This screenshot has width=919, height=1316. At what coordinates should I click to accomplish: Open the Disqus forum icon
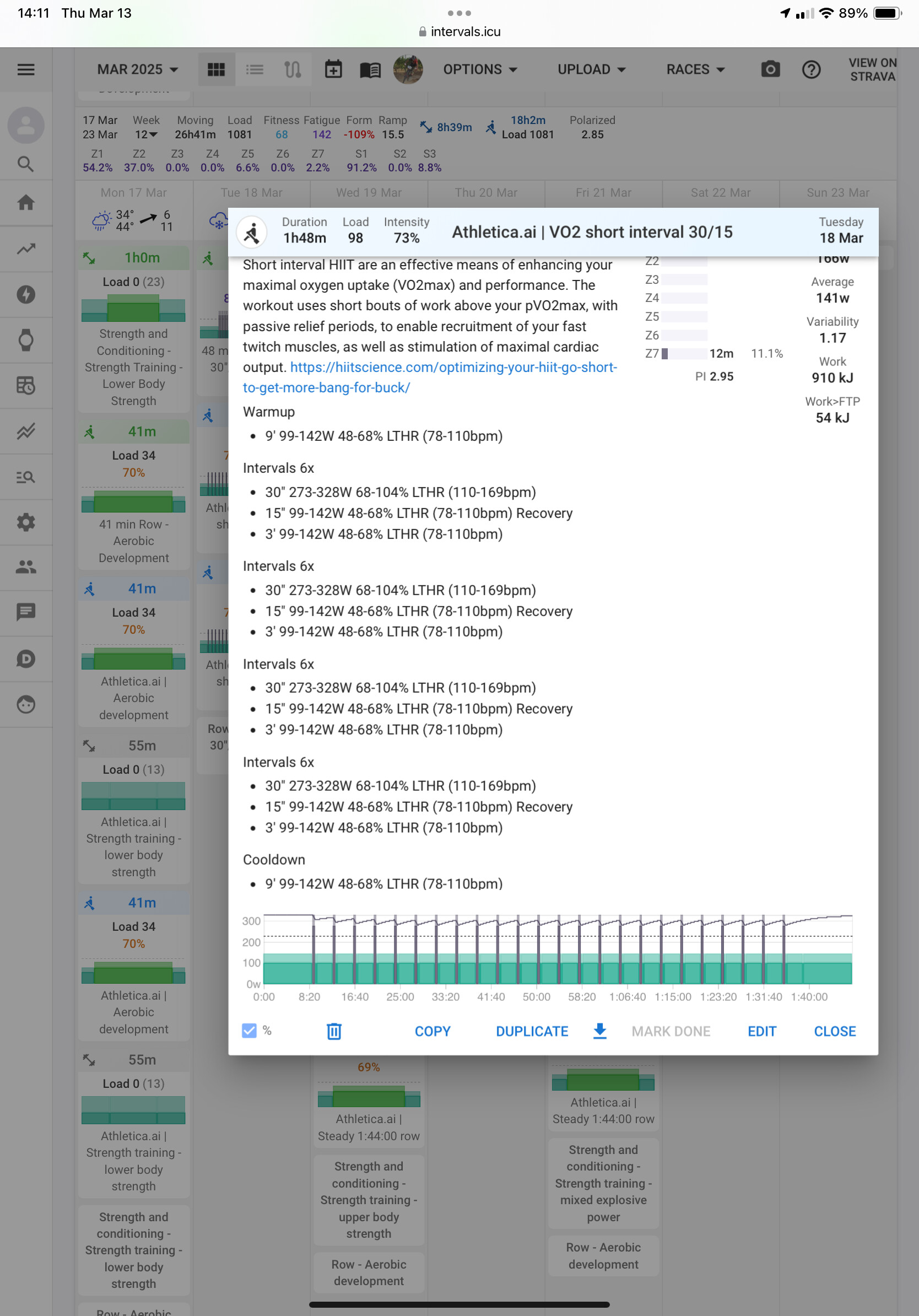pyautogui.click(x=26, y=659)
